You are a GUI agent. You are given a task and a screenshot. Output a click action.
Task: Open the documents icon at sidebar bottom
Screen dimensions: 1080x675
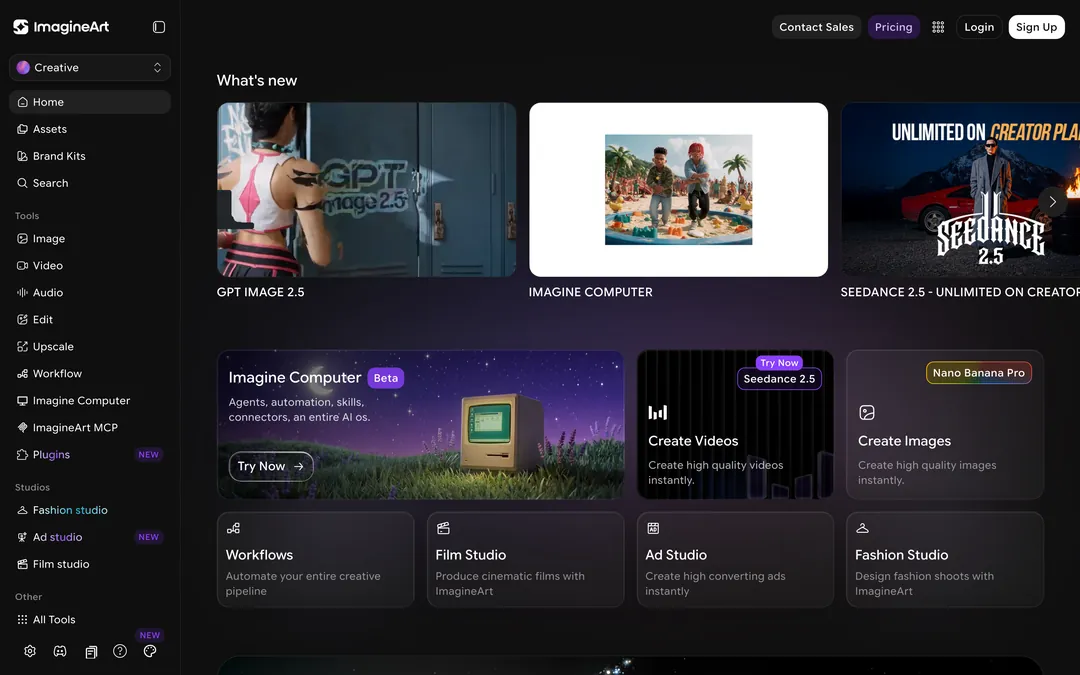[90, 652]
